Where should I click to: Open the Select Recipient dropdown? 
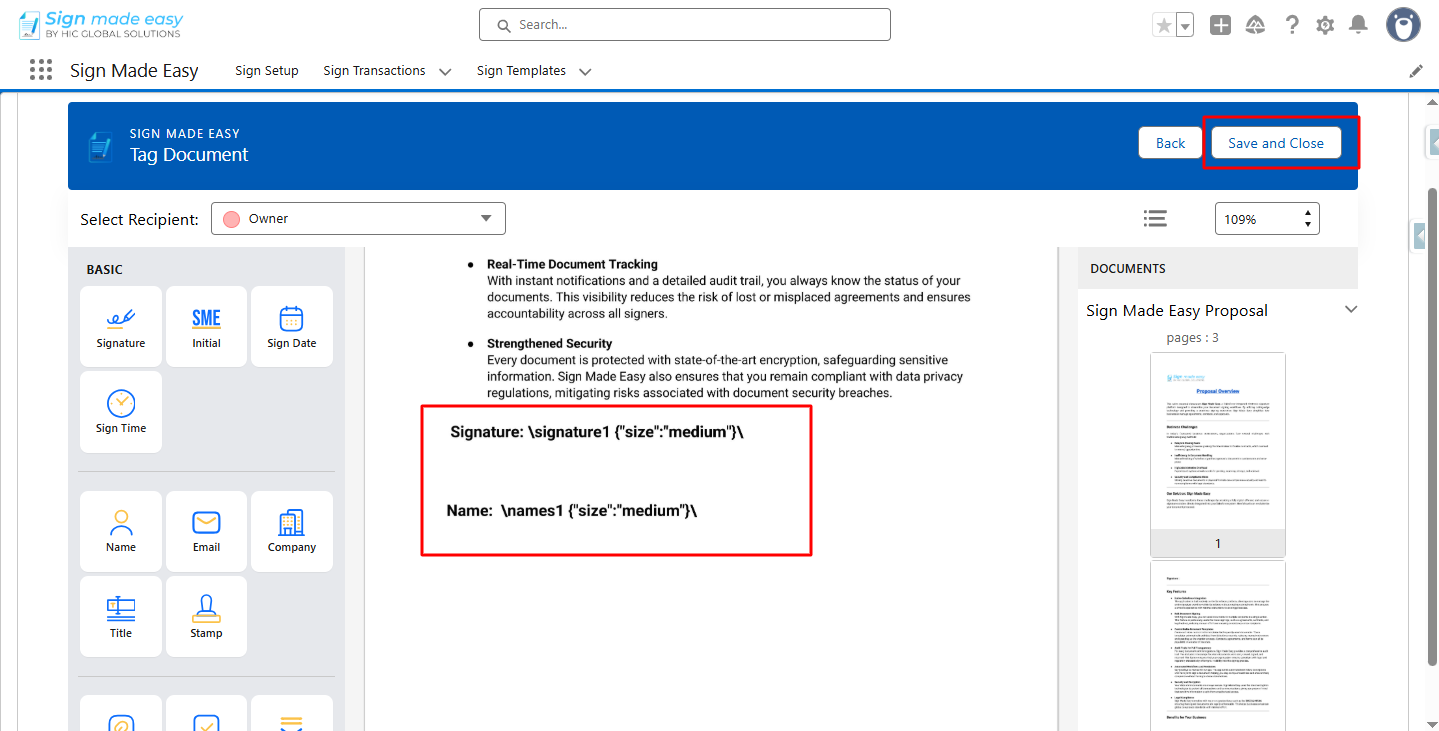pyautogui.click(x=358, y=219)
